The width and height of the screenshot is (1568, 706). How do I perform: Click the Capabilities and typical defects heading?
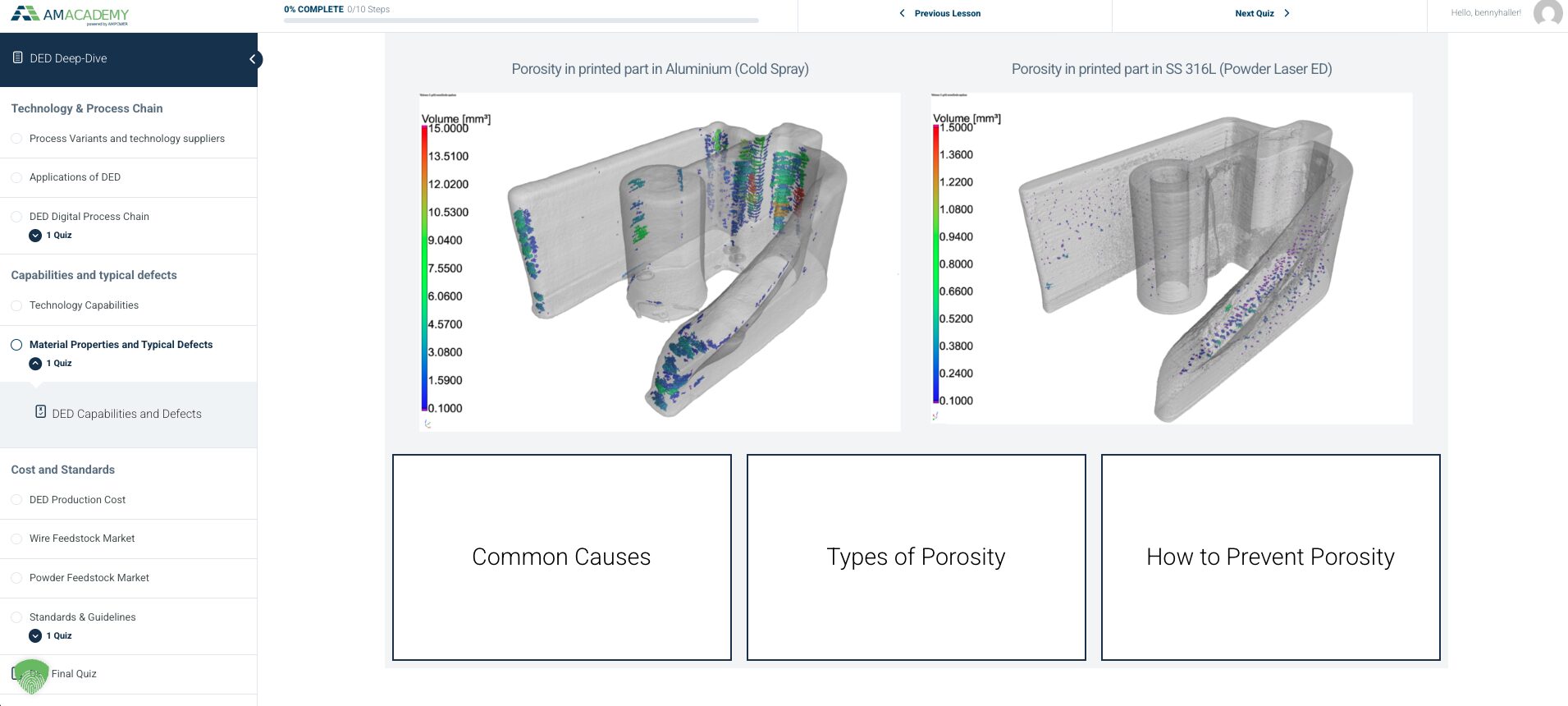click(x=94, y=275)
